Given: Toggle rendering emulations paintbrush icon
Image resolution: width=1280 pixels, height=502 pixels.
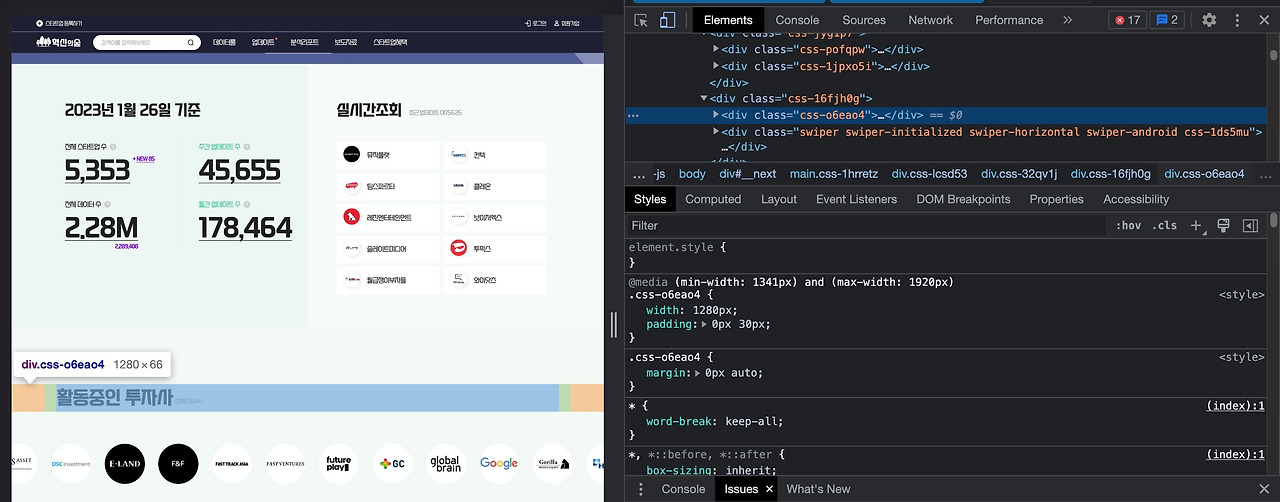Looking at the screenshot, I should (x=1223, y=226).
